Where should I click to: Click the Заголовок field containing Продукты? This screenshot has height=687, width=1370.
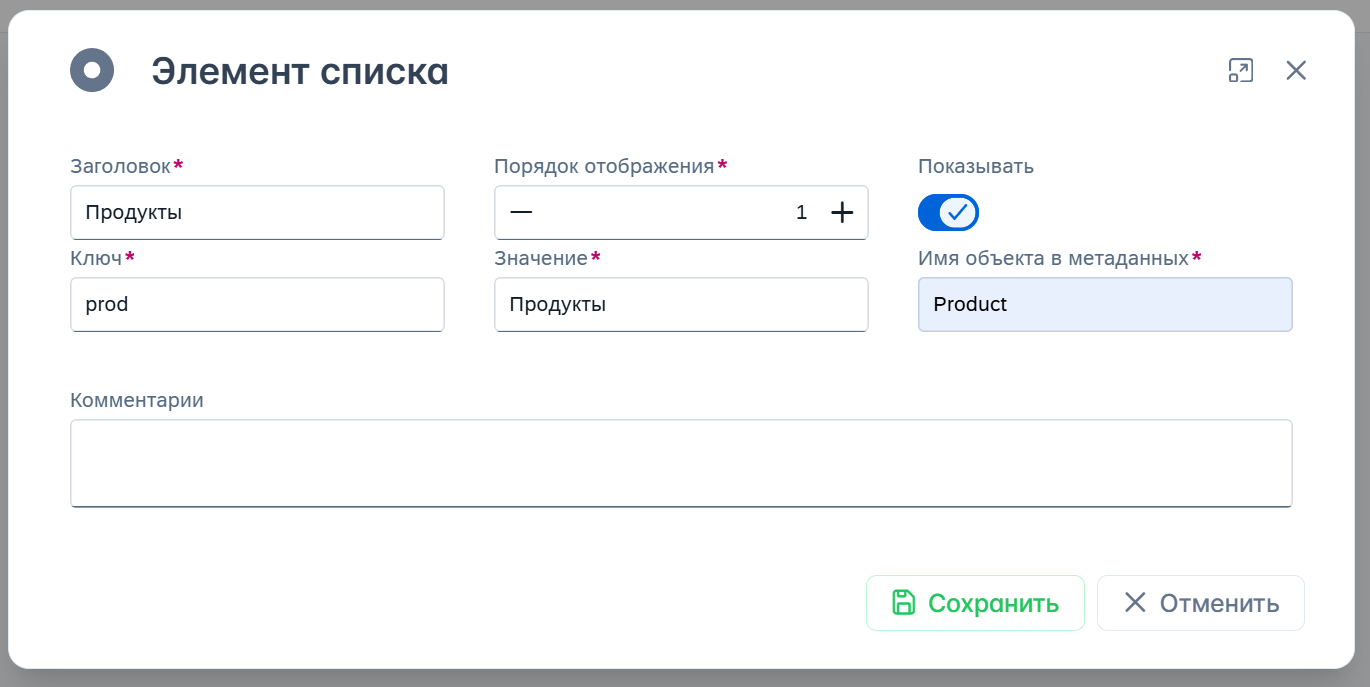pos(257,212)
